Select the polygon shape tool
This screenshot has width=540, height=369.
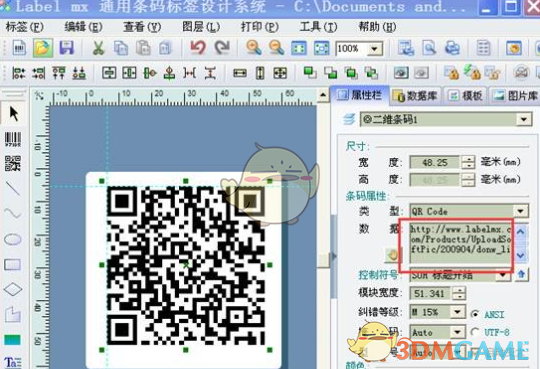pyautogui.click(x=13, y=314)
